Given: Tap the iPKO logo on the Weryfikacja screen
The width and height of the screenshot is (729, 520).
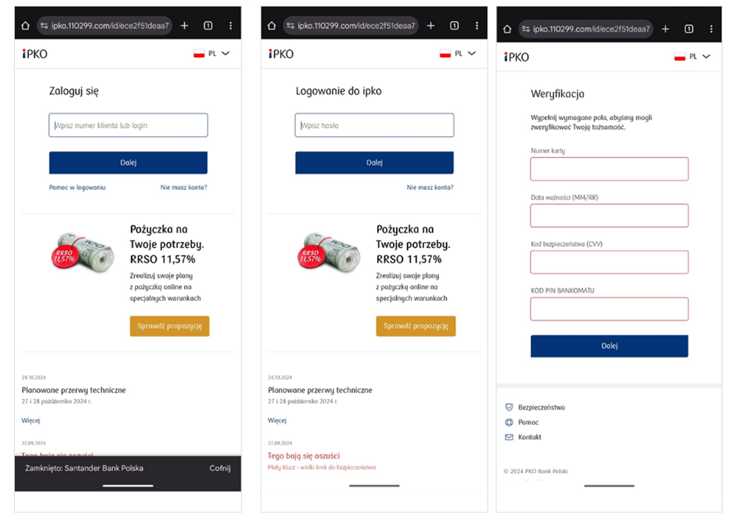Looking at the screenshot, I should tap(517, 57).
